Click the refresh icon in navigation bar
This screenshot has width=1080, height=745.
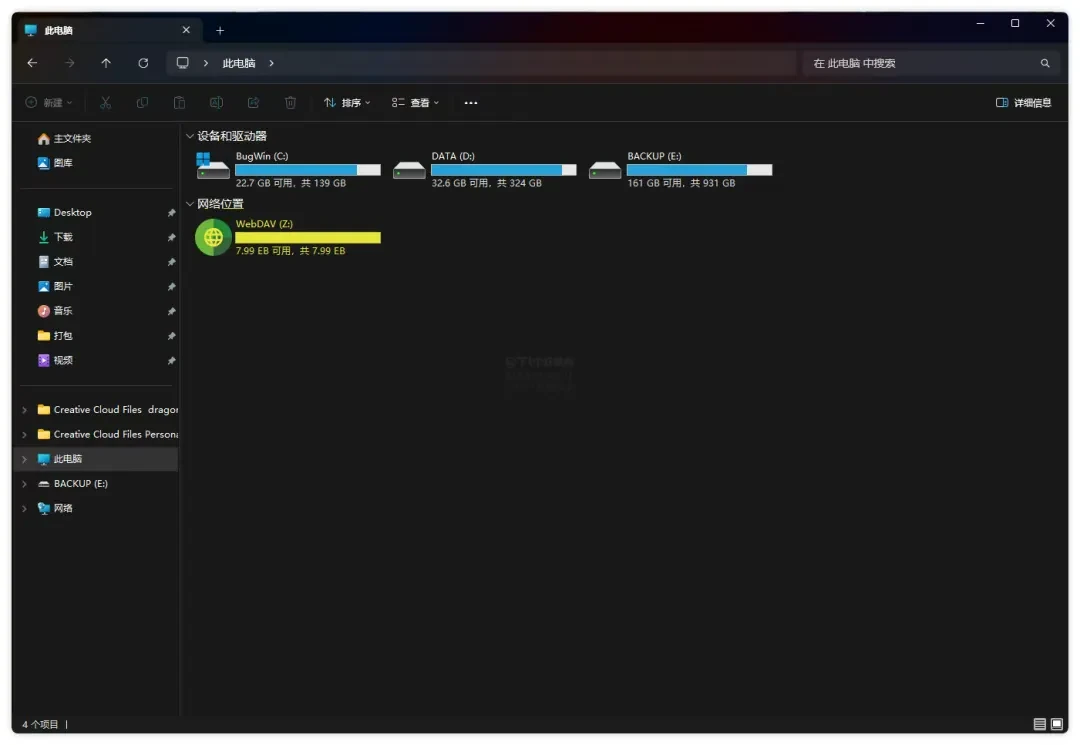point(143,63)
